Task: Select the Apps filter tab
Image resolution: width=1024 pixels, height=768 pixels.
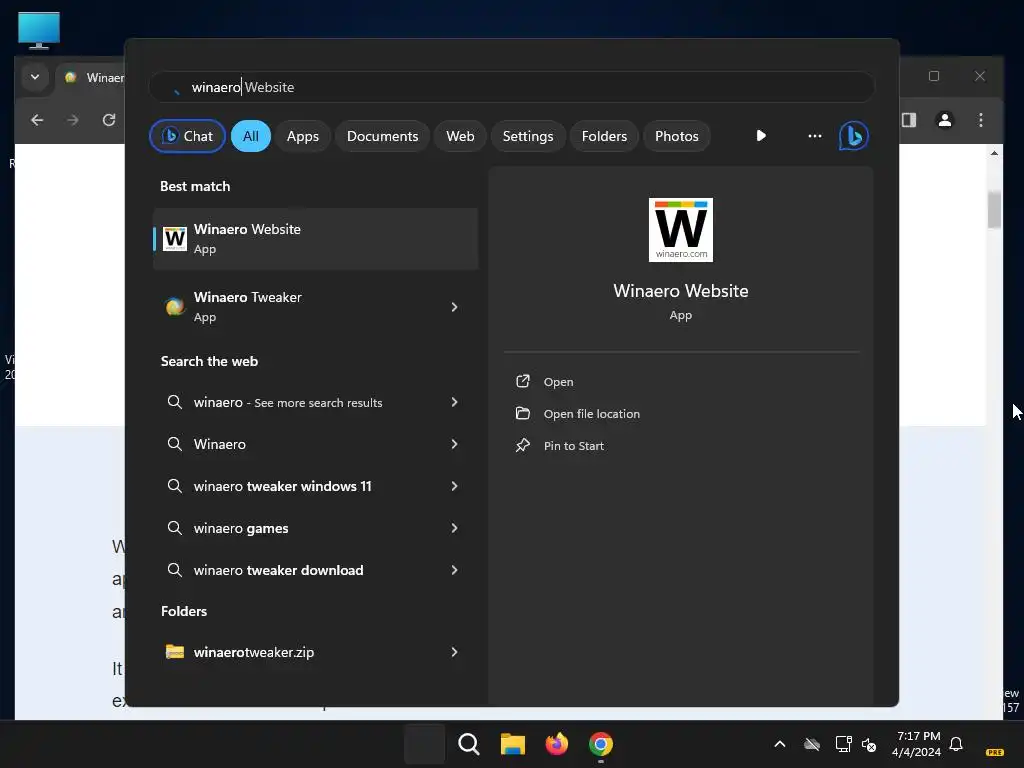Action: (x=302, y=136)
